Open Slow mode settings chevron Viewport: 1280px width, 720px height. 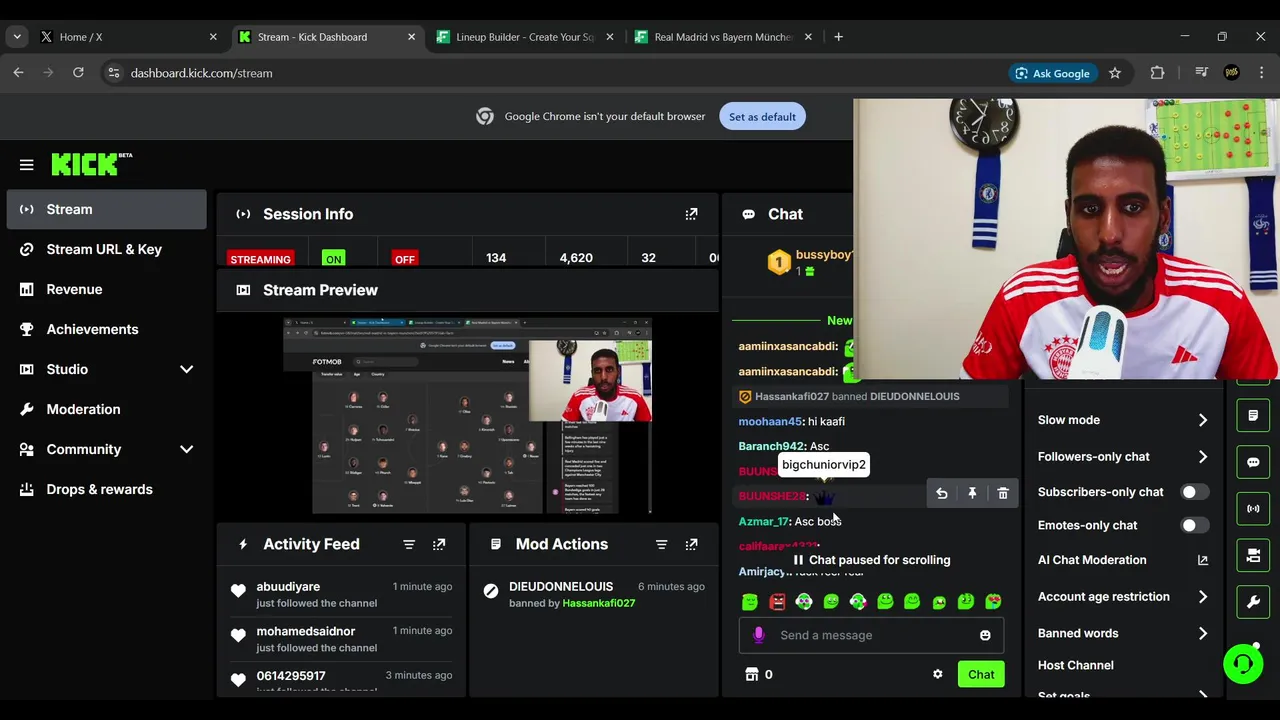[x=1203, y=420]
